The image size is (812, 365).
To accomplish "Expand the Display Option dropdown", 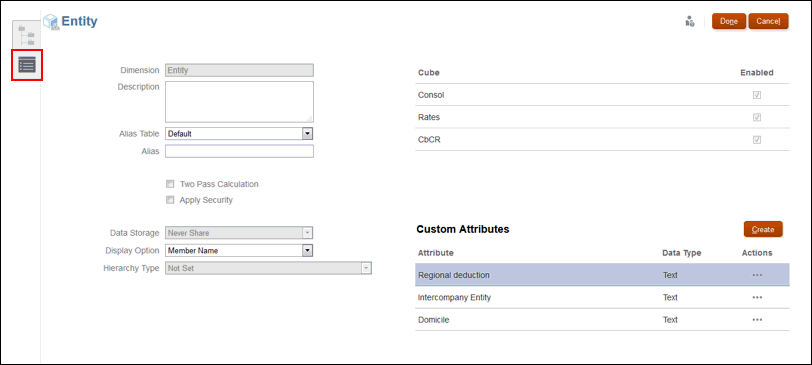I will tap(239, 251).
